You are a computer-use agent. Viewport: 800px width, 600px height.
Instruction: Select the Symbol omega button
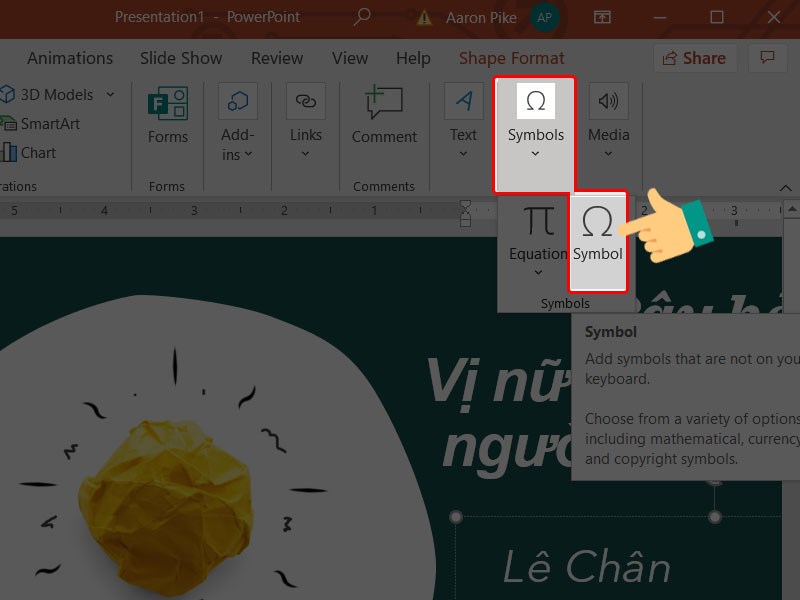(x=598, y=232)
